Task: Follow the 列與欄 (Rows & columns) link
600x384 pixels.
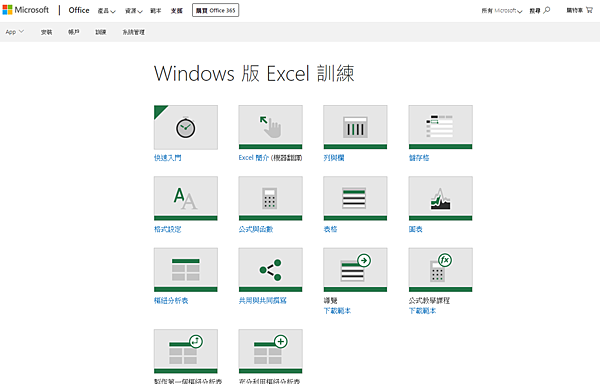Action: click(334, 158)
